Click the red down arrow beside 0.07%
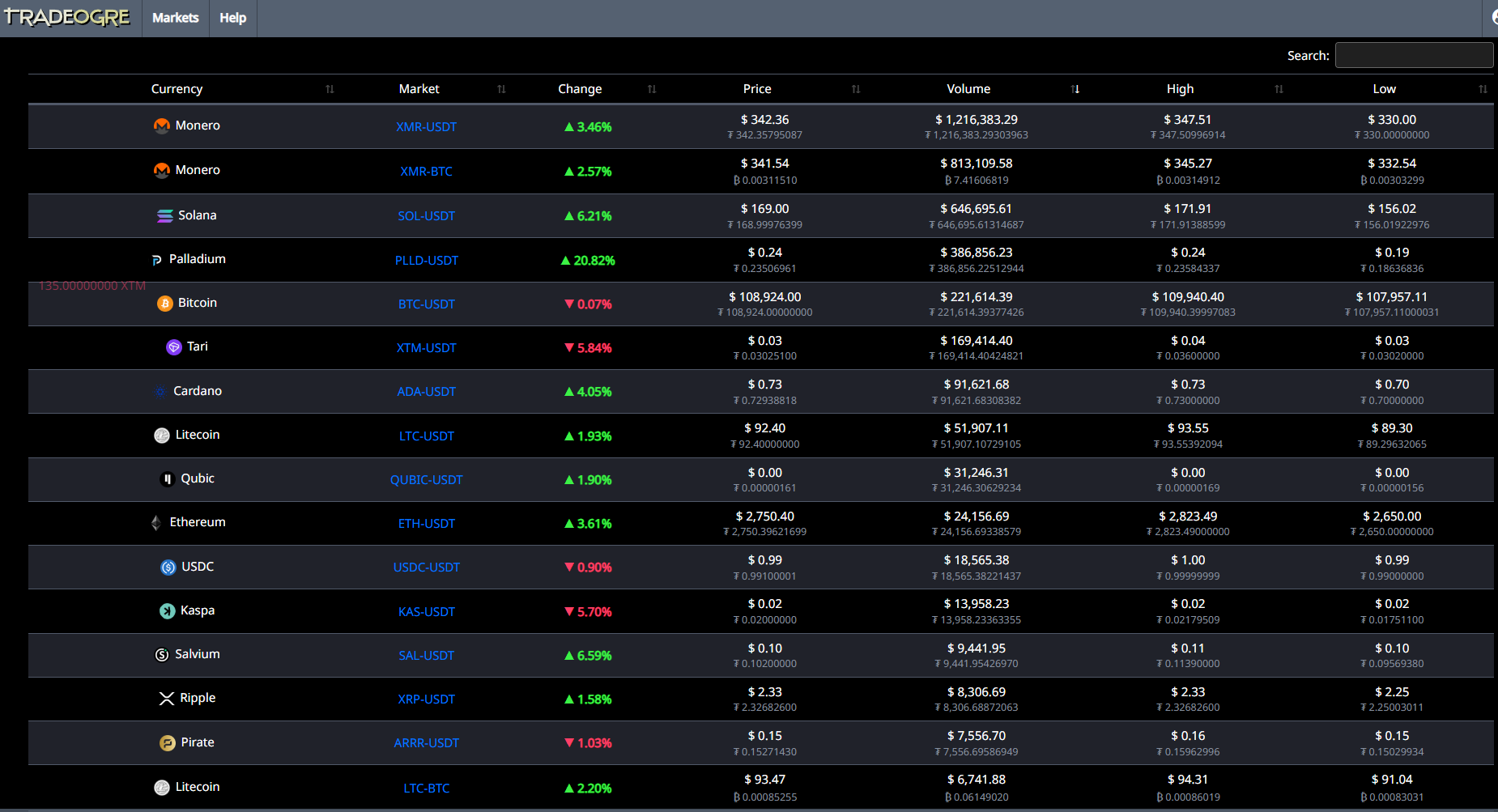 click(x=569, y=304)
